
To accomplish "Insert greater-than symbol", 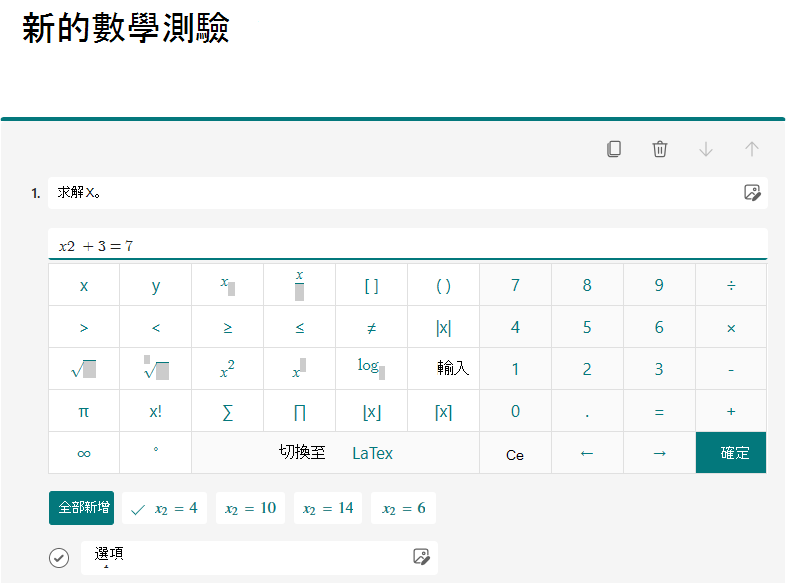I will click(x=84, y=327).
